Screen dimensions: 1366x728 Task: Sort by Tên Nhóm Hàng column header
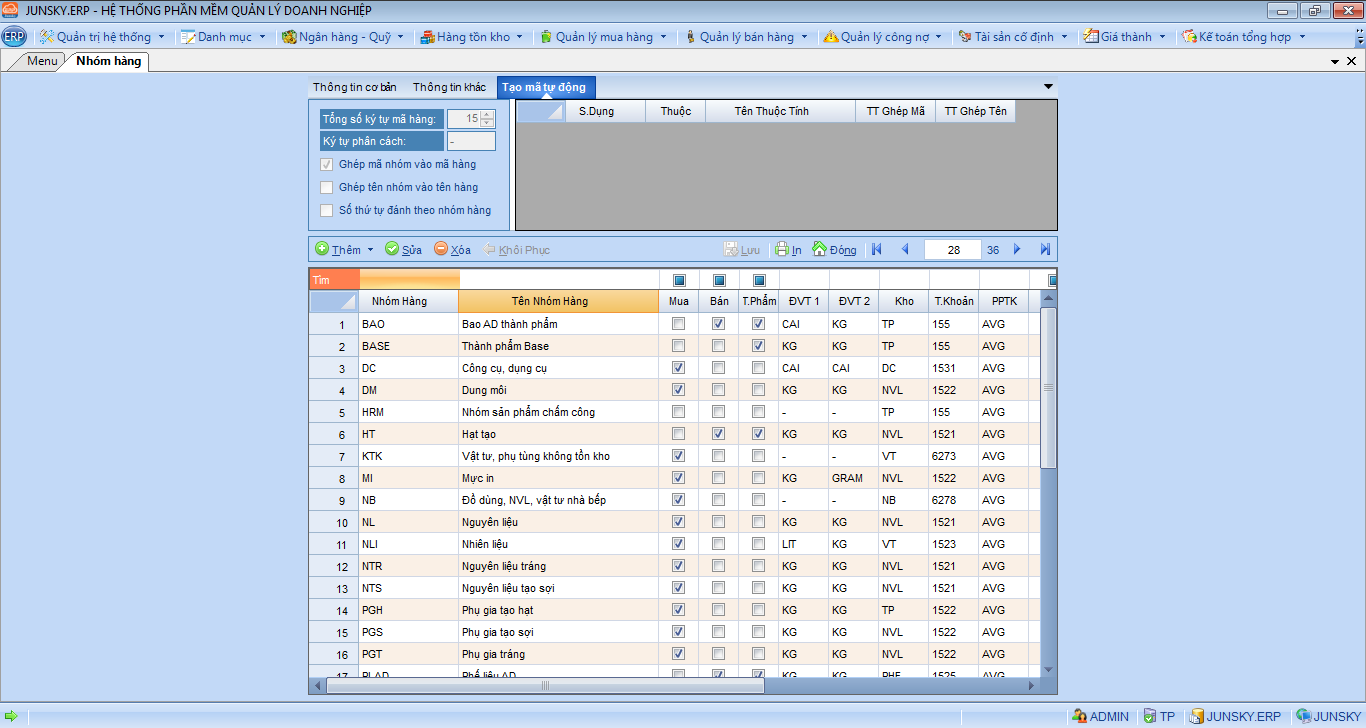click(x=550, y=301)
